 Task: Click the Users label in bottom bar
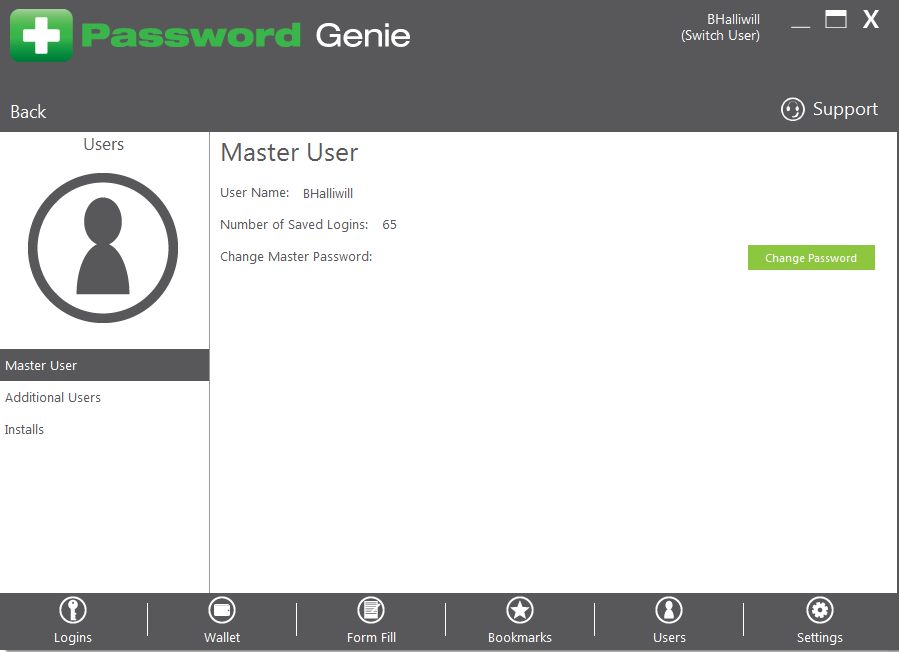[x=669, y=638]
